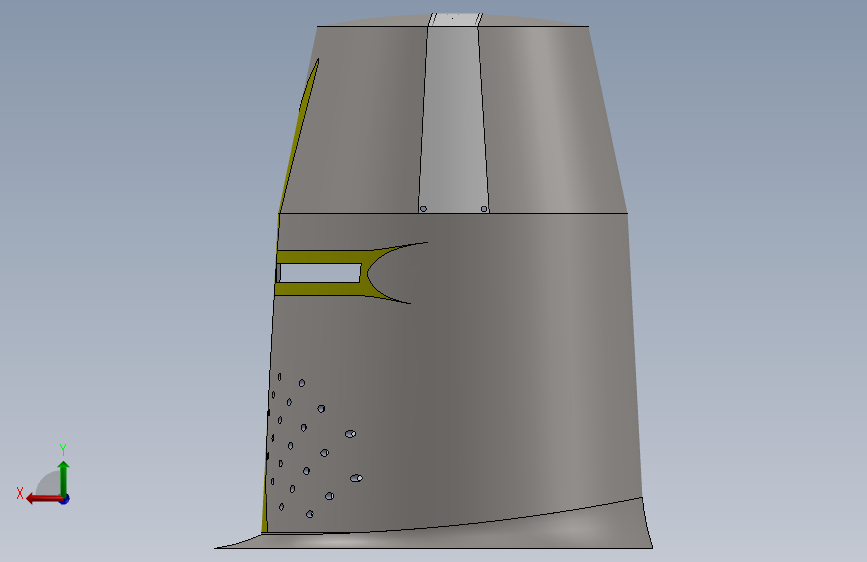Select the left rivet on the top strip
The image size is (867, 562).
pyautogui.click(x=423, y=209)
